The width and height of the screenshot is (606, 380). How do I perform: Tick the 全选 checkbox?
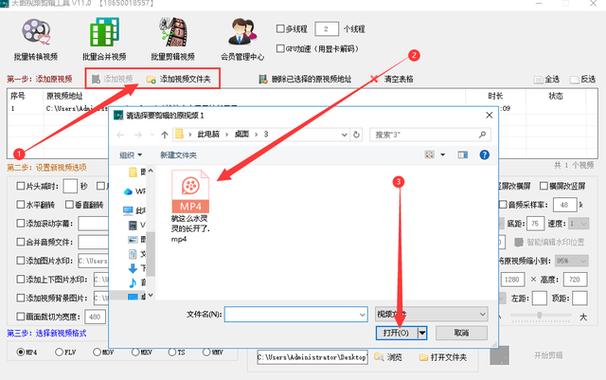tap(538, 80)
